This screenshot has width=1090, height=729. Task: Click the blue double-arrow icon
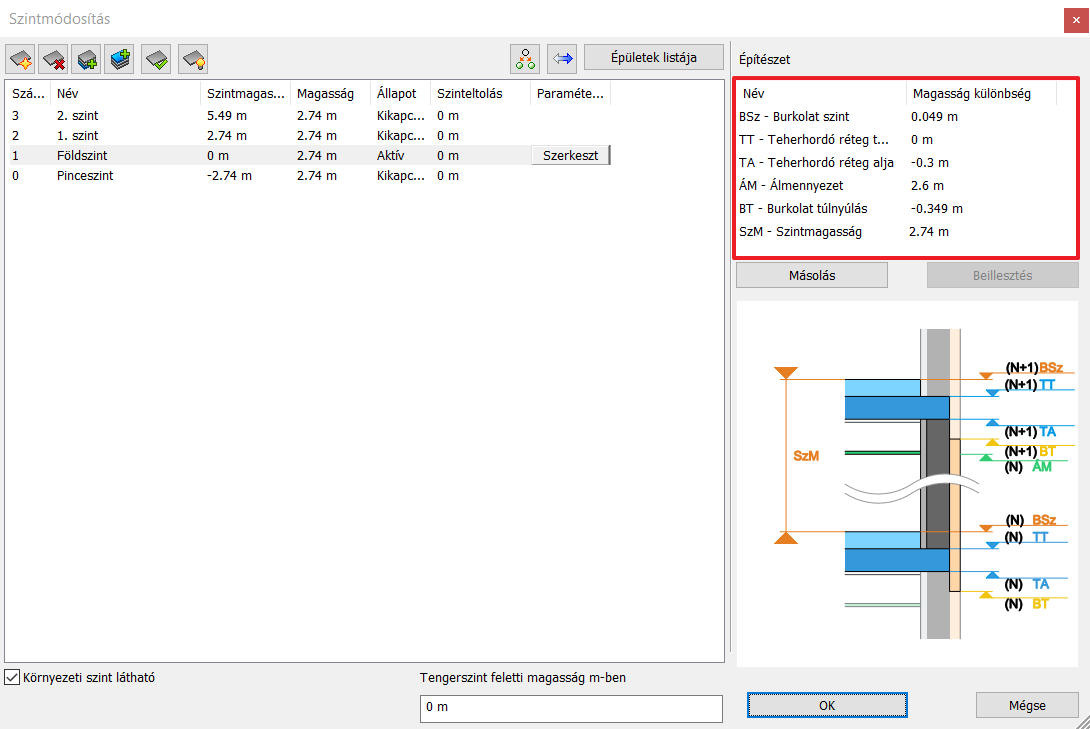click(x=562, y=58)
